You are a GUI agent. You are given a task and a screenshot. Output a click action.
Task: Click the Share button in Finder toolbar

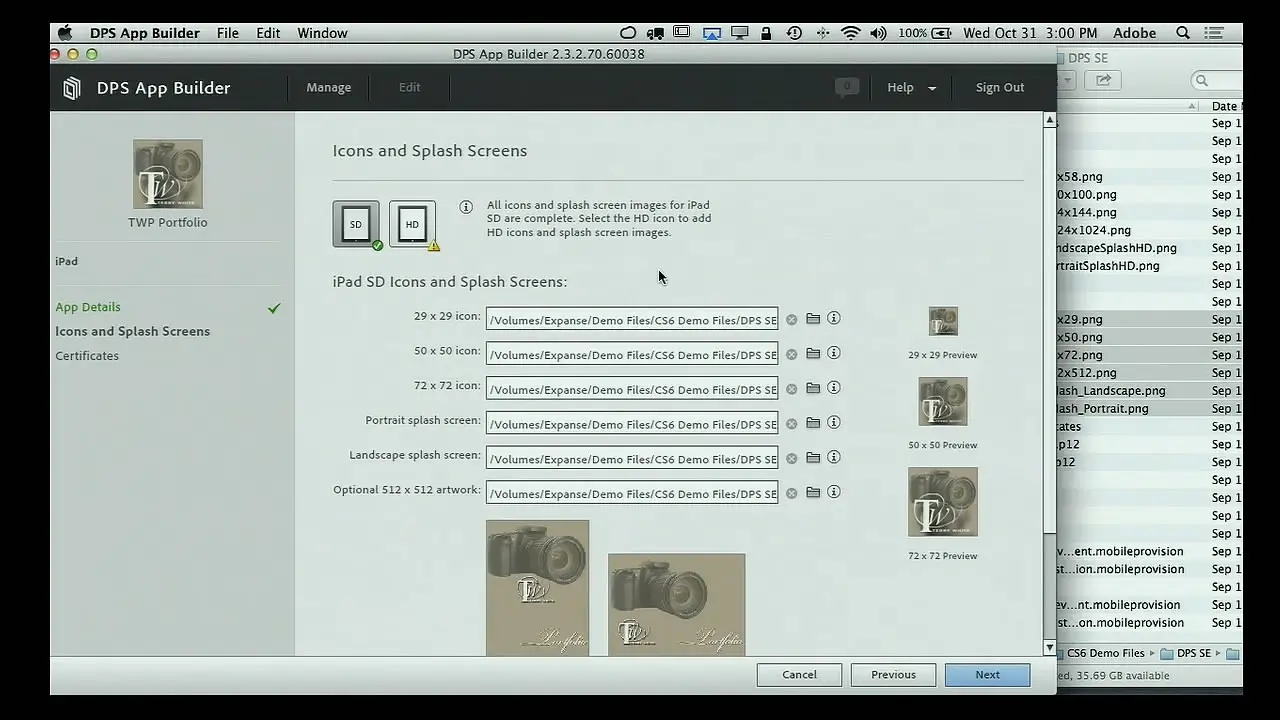click(1103, 80)
